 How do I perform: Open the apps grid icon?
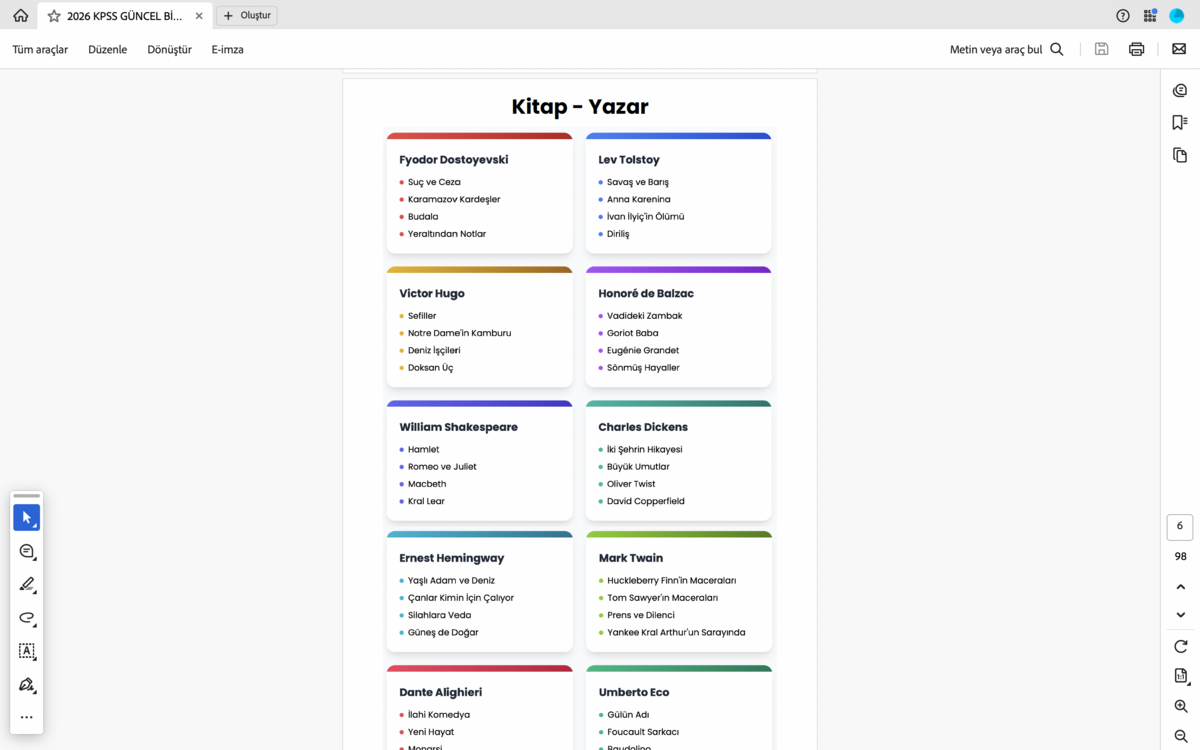[1150, 16]
